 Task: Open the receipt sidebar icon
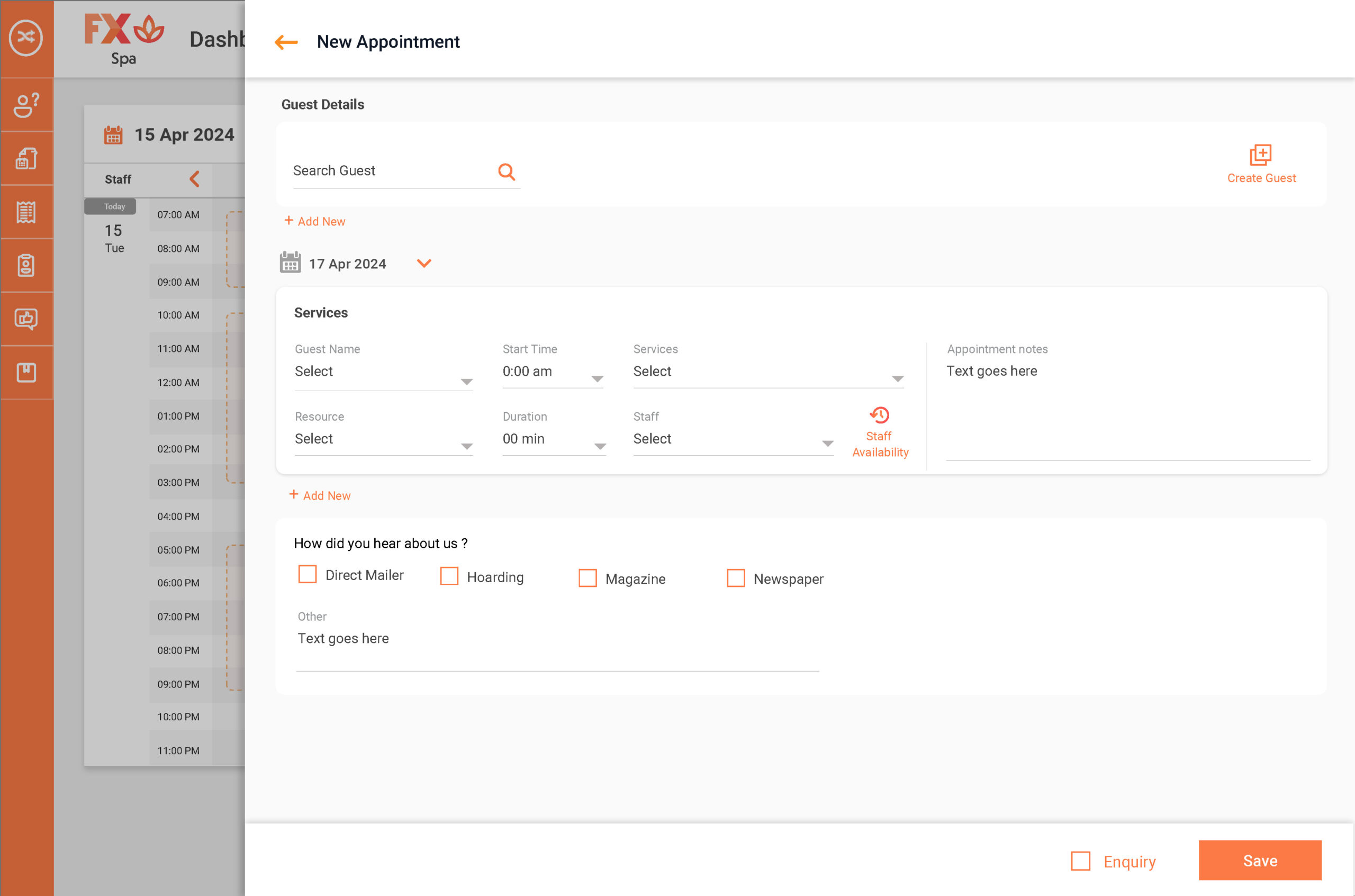tap(26, 213)
